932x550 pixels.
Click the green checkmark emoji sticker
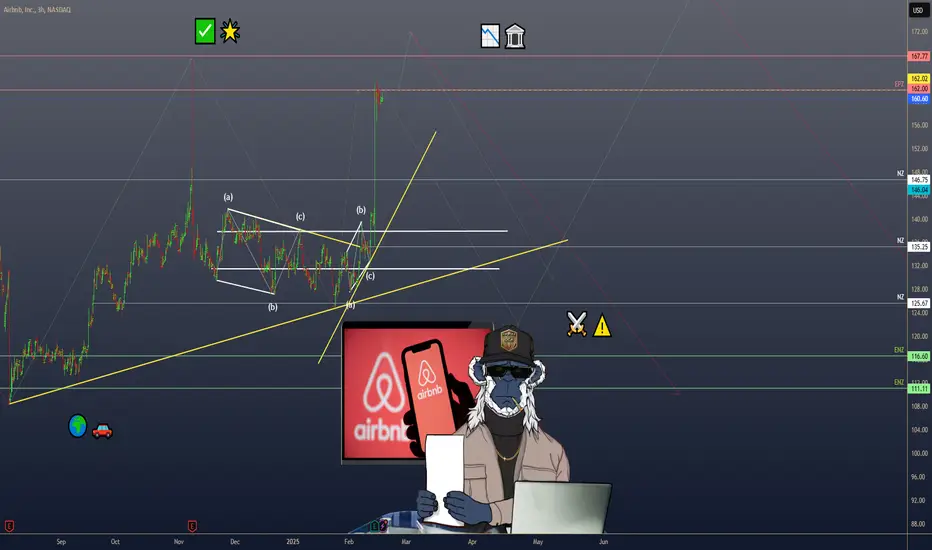coord(204,31)
